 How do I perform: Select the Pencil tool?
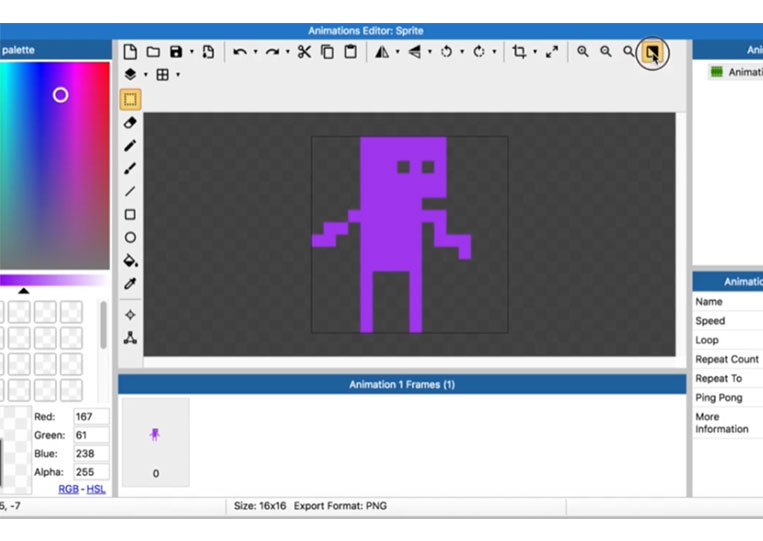pos(130,145)
